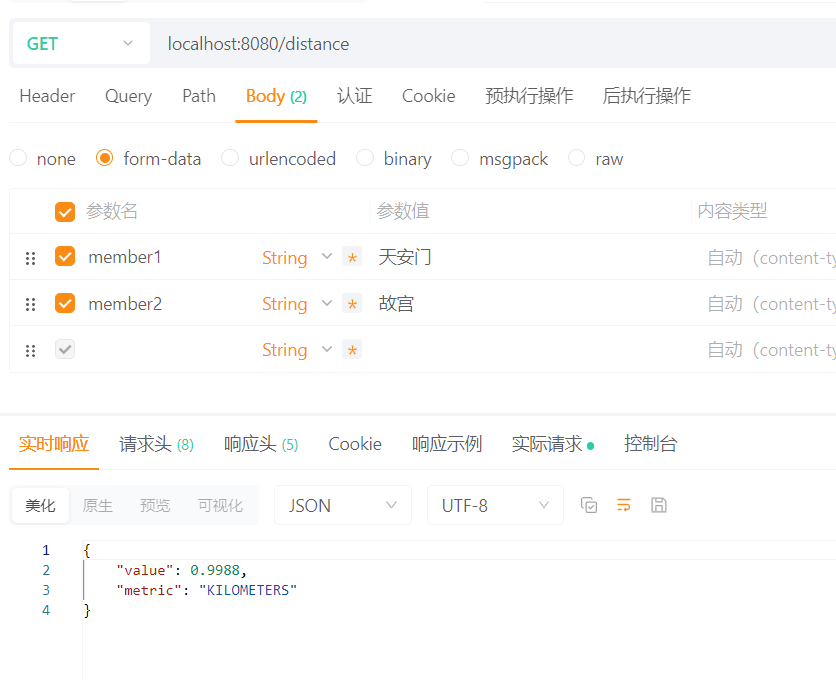Image resolution: width=836 pixels, height=680 pixels.
Task: Click the drag handle of member2 row
Action: (x=30, y=304)
